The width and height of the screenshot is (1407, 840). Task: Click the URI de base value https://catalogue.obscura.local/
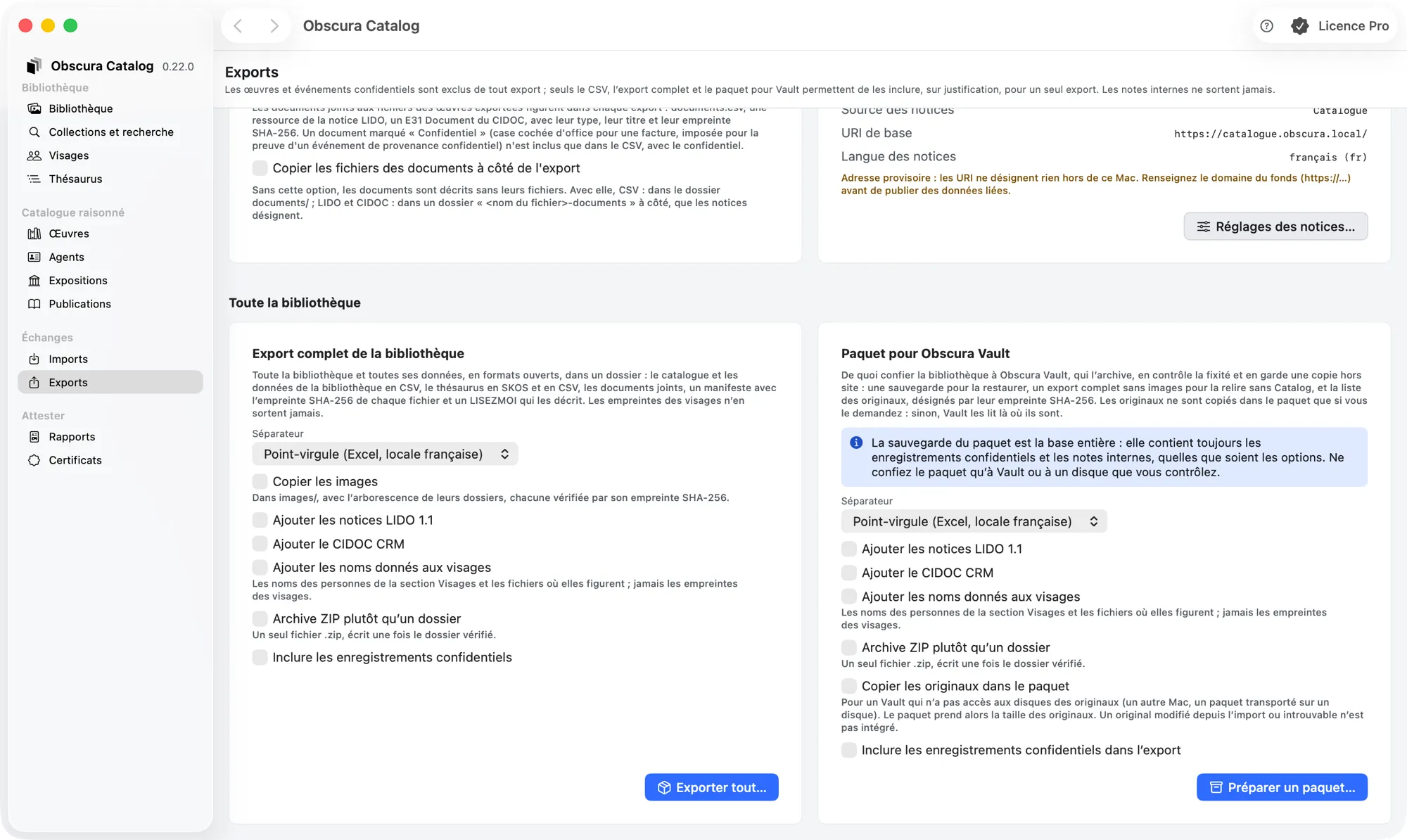pos(1271,134)
